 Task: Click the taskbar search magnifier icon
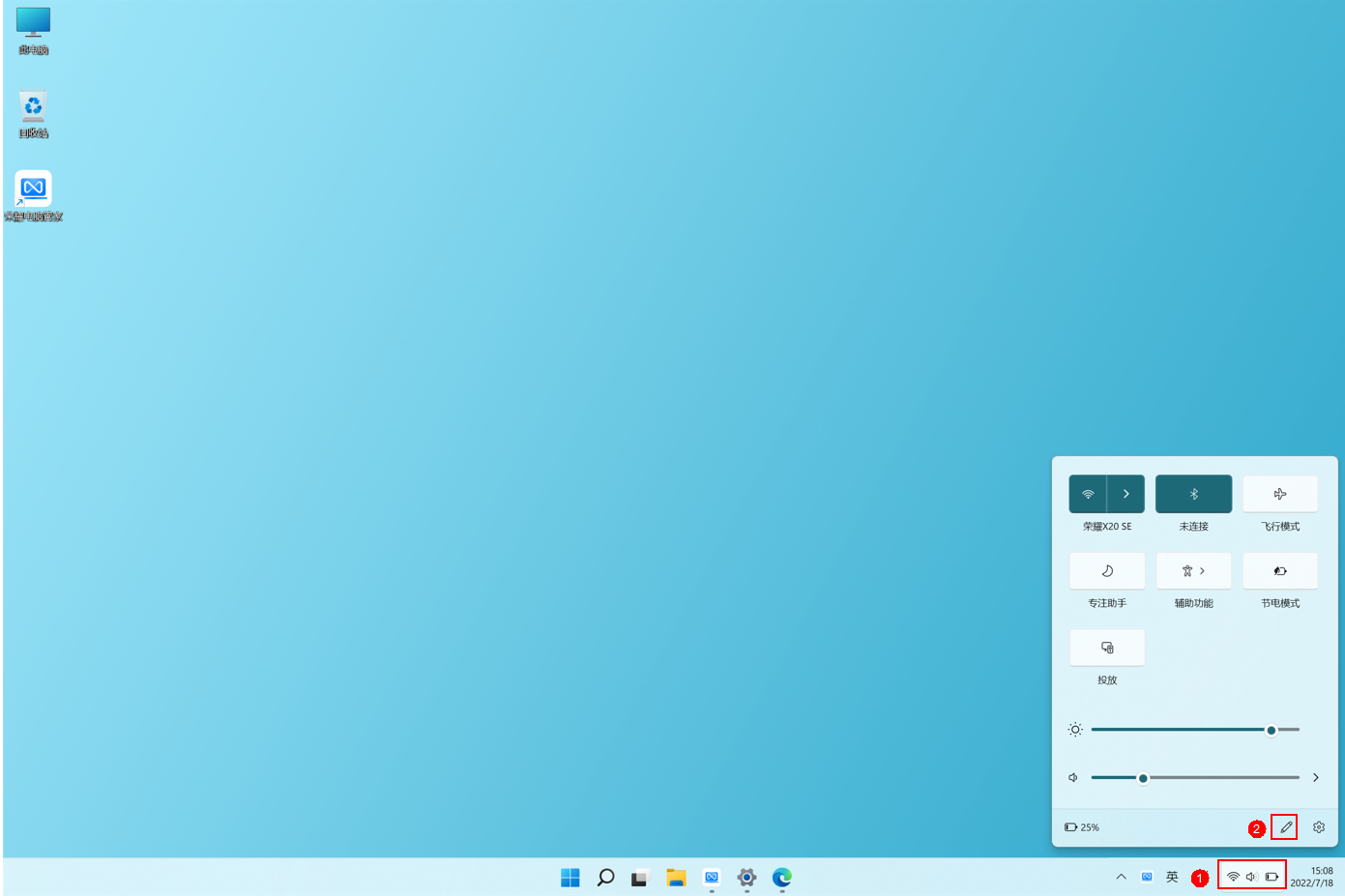[605, 878]
